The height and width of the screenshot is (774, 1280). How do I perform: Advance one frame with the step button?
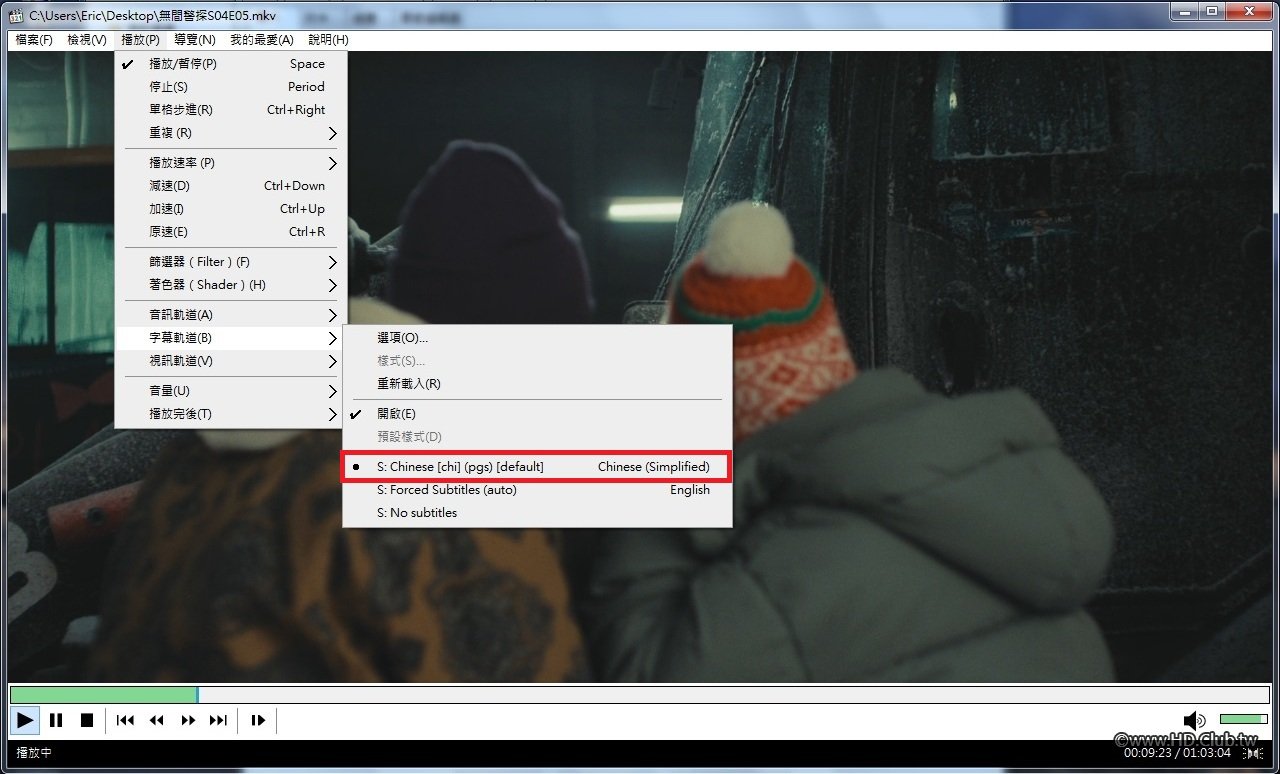[258, 720]
